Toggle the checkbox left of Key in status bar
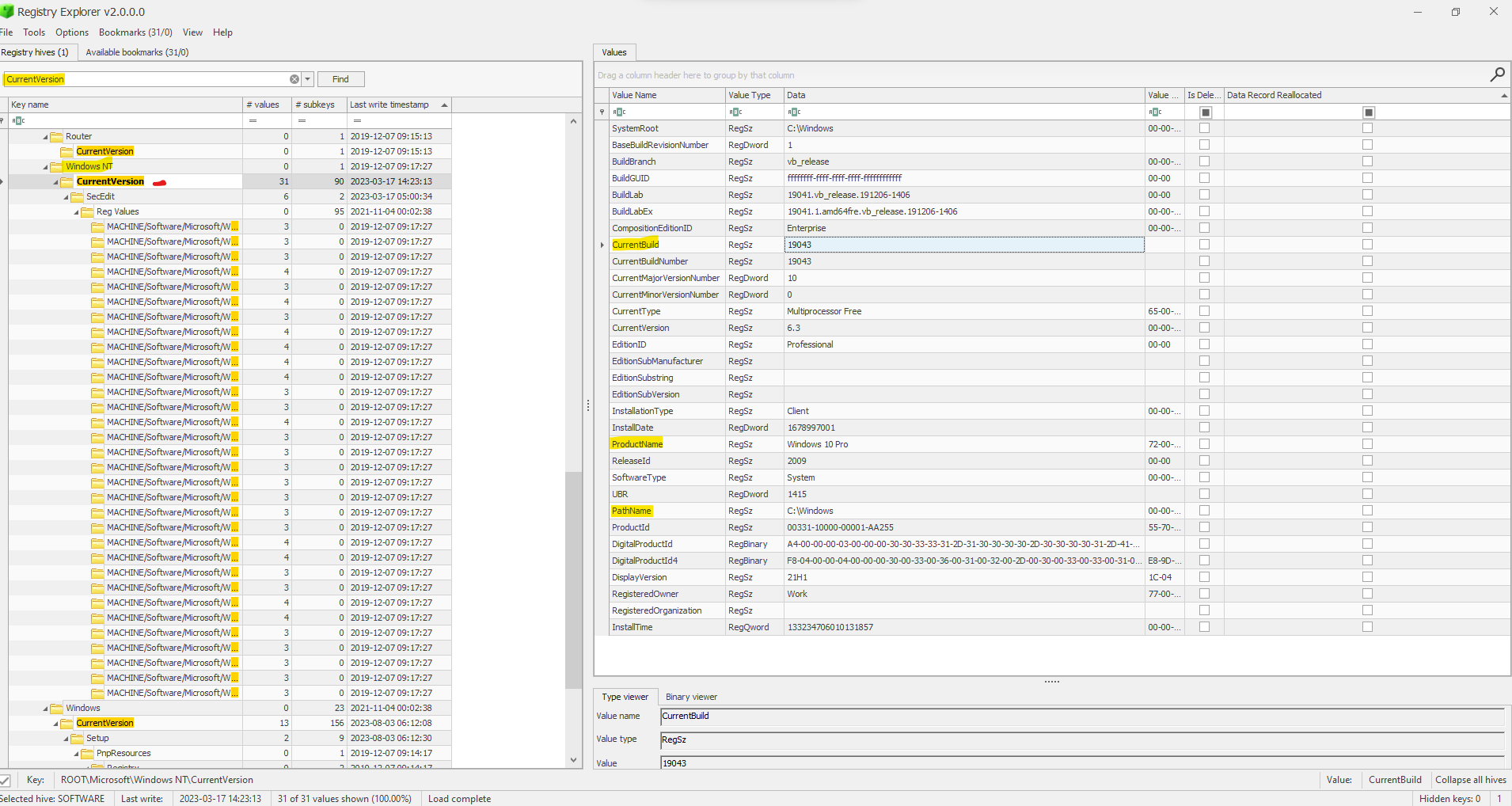 pos(5,780)
